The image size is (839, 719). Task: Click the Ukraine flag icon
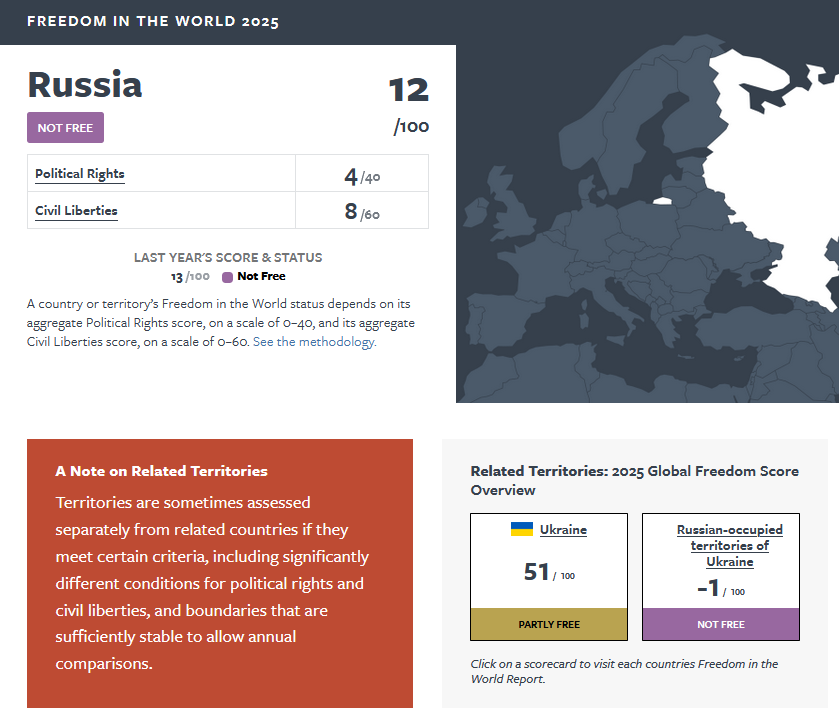tap(522, 529)
